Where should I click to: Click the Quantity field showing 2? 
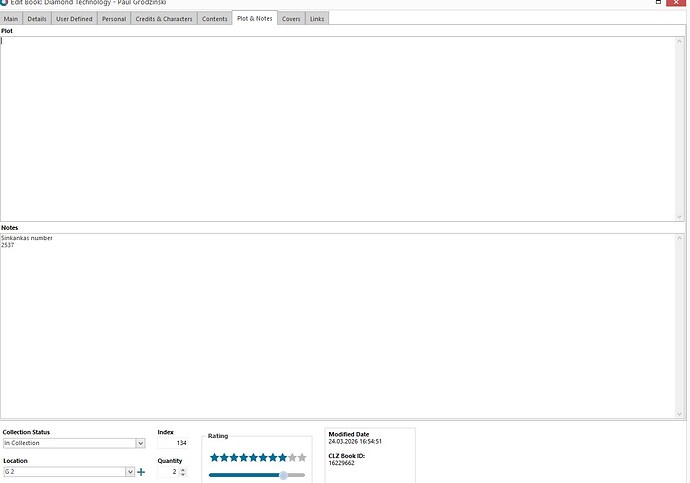click(x=169, y=472)
